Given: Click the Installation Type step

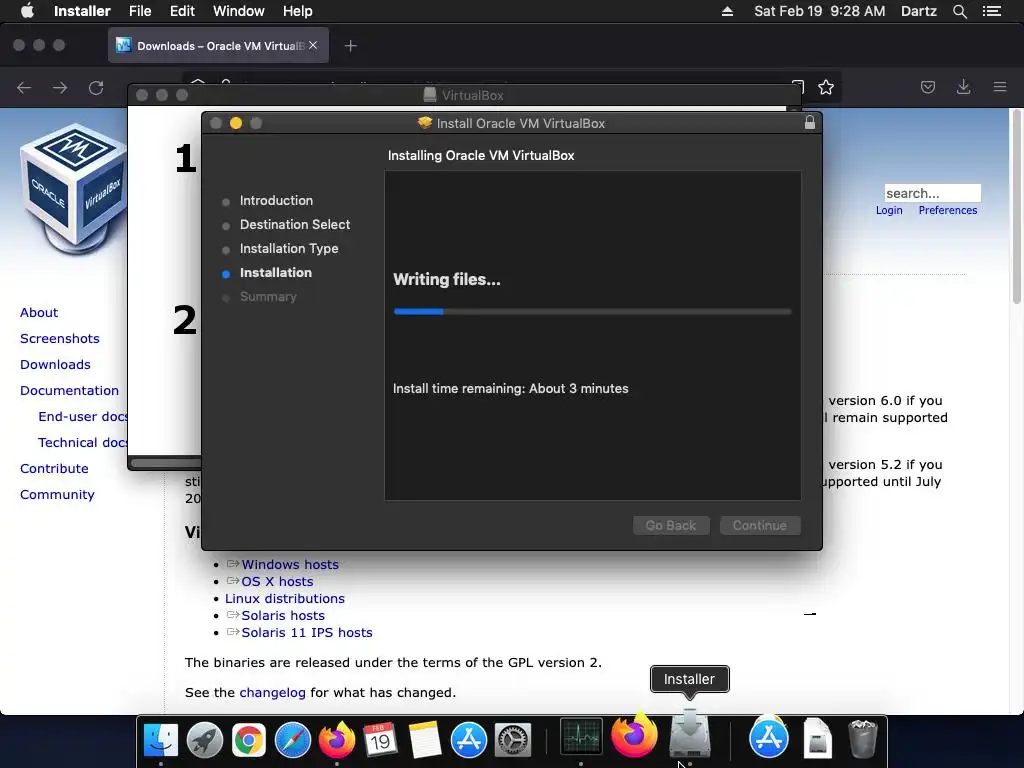Looking at the screenshot, I should [289, 249].
